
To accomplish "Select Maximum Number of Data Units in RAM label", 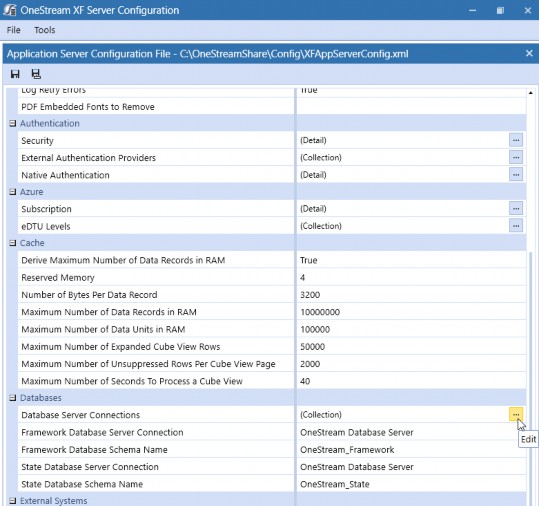I will point(103,329).
